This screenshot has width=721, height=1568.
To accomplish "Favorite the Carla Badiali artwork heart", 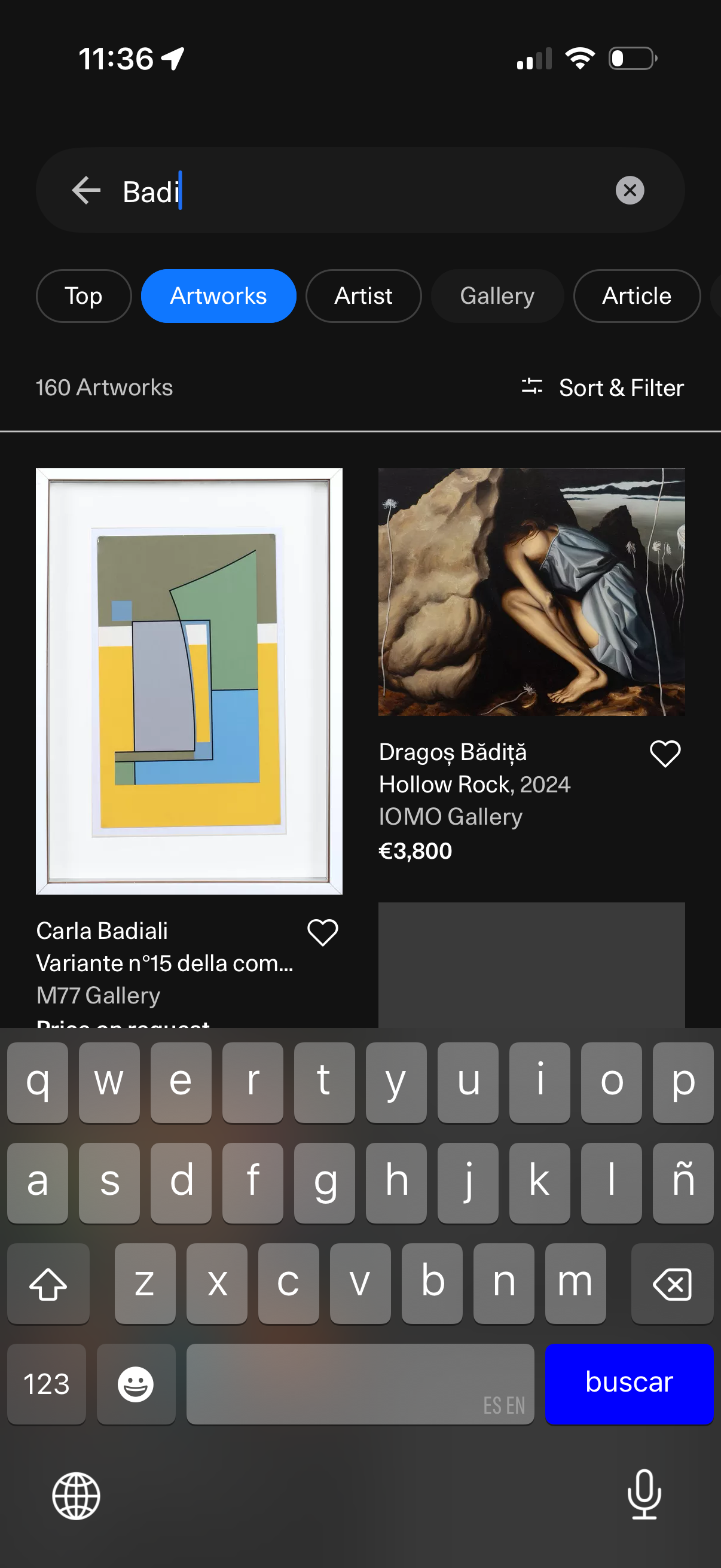I will click(x=322, y=932).
